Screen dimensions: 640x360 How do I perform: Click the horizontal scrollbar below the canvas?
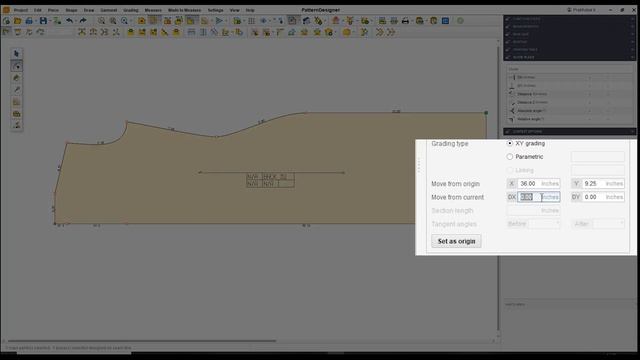pos(142,341)
